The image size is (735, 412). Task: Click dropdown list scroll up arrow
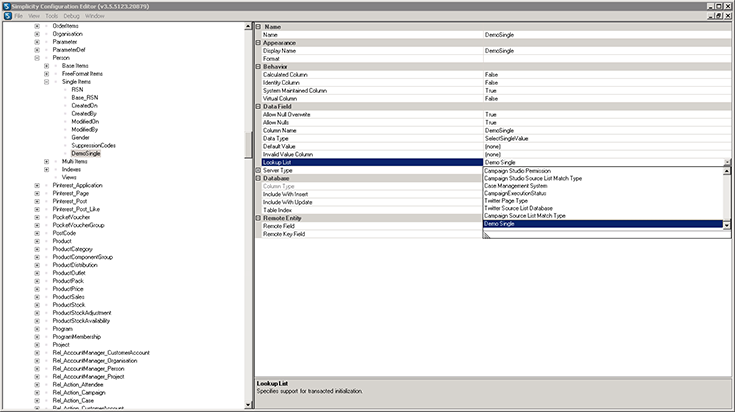(727, 171)
